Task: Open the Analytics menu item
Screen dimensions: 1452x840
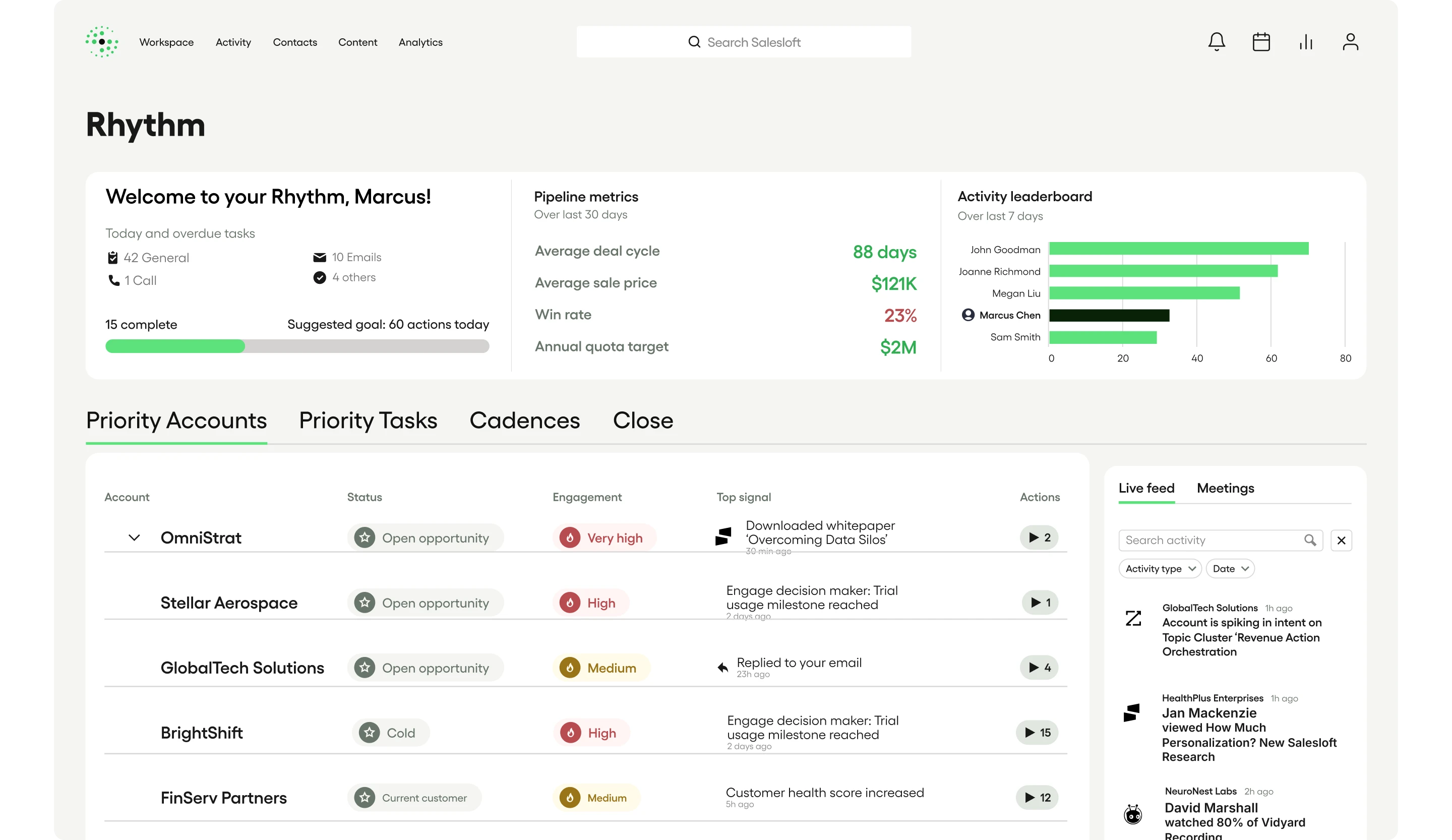Action: pos(420,42)
